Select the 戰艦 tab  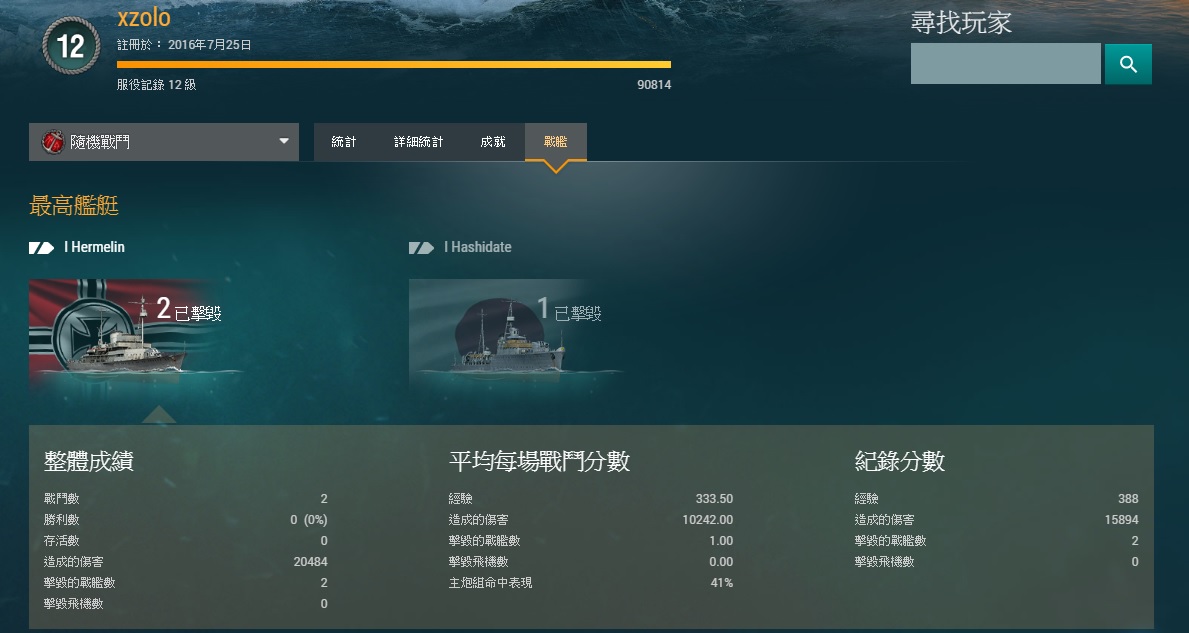point(555,142)
